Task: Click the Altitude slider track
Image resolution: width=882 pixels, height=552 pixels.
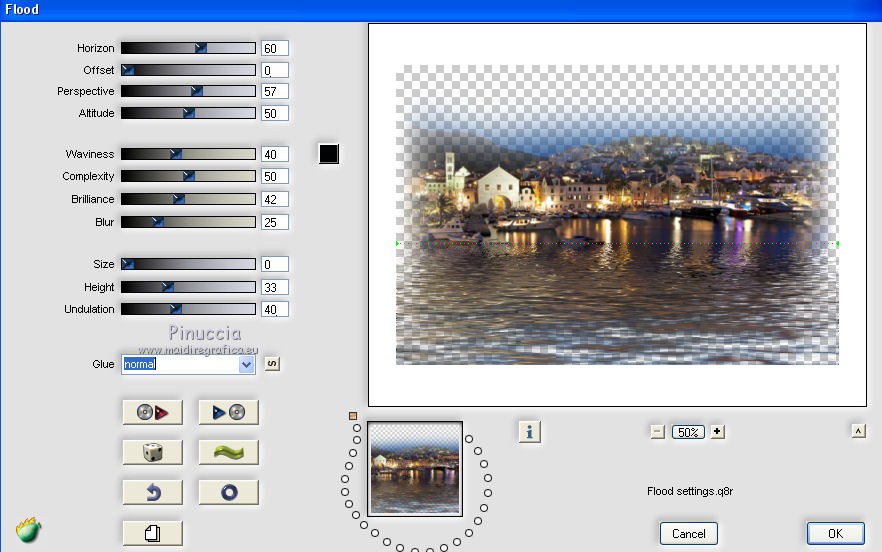Action: [188, 113]
